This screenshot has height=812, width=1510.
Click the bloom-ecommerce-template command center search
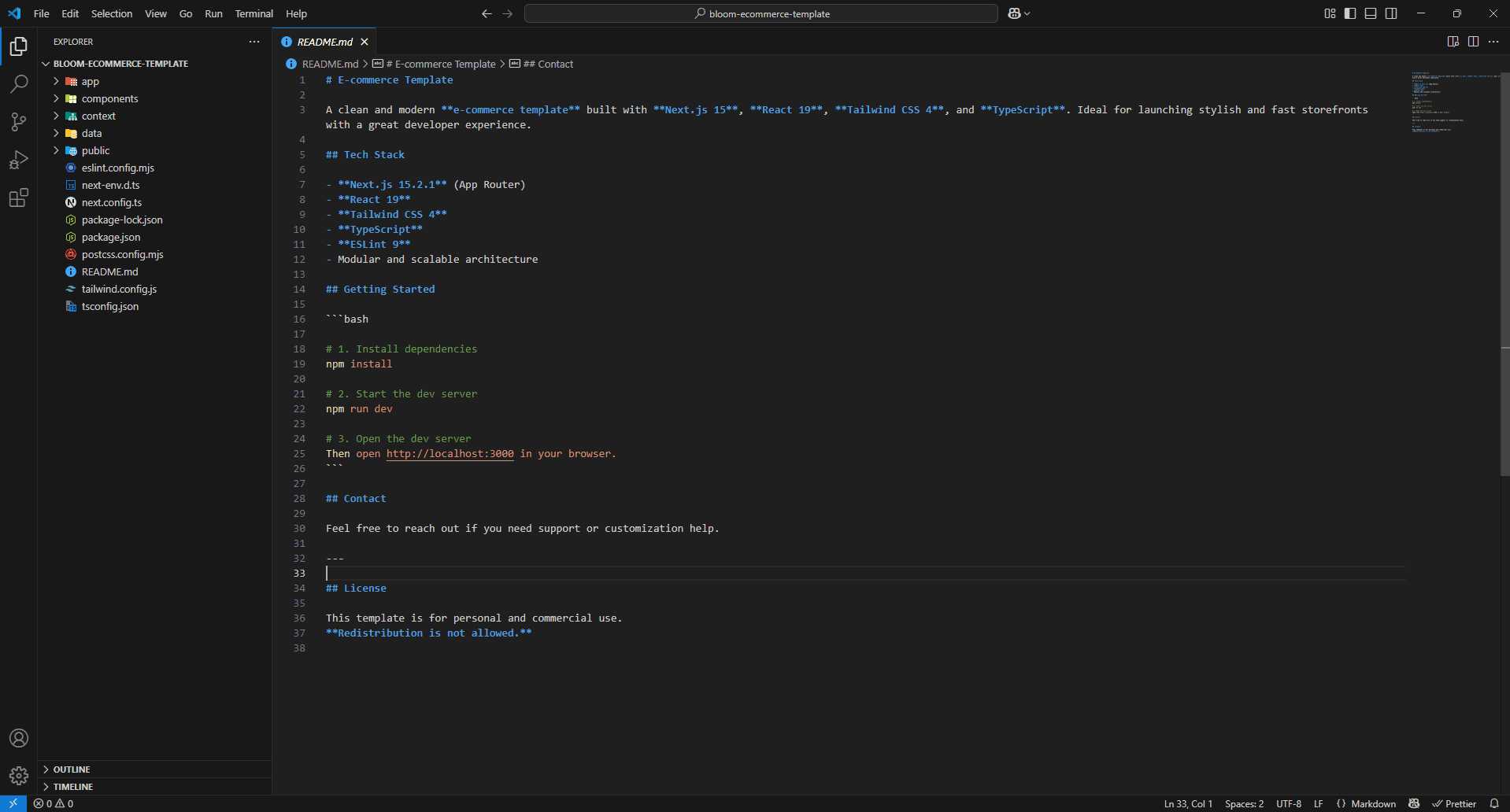tap(761, 13)
